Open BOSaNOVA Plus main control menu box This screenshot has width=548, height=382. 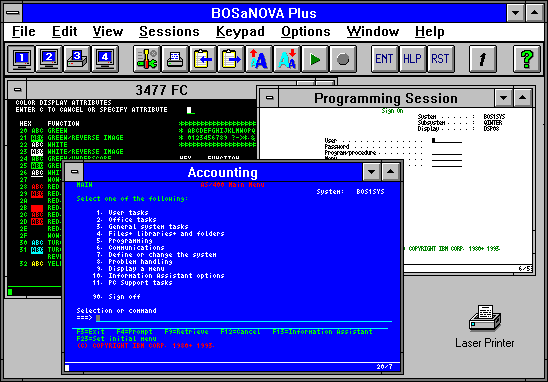point(13,13)
